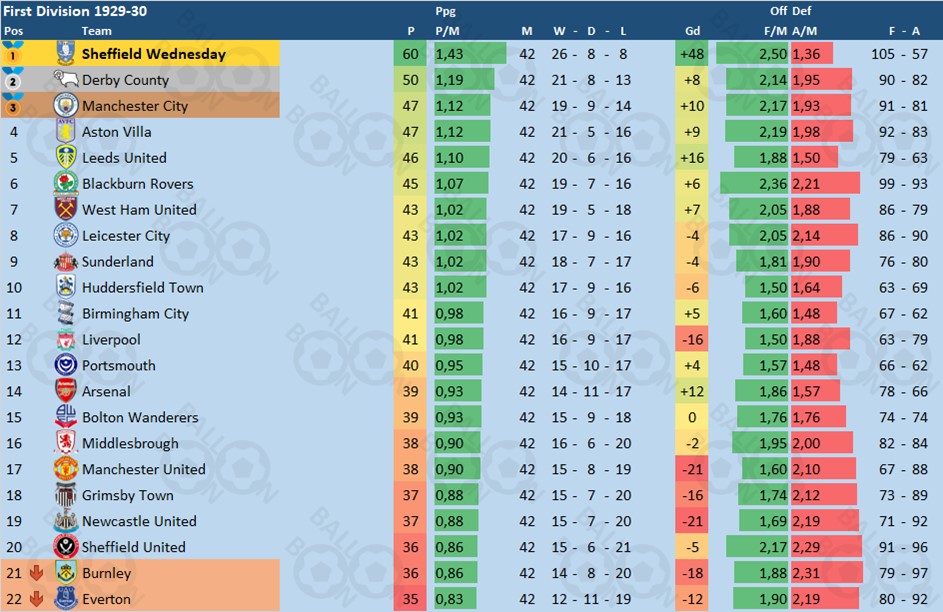Screen dimensions: 943x612
Task: Click the Team column header
Action: click(97, 31)
